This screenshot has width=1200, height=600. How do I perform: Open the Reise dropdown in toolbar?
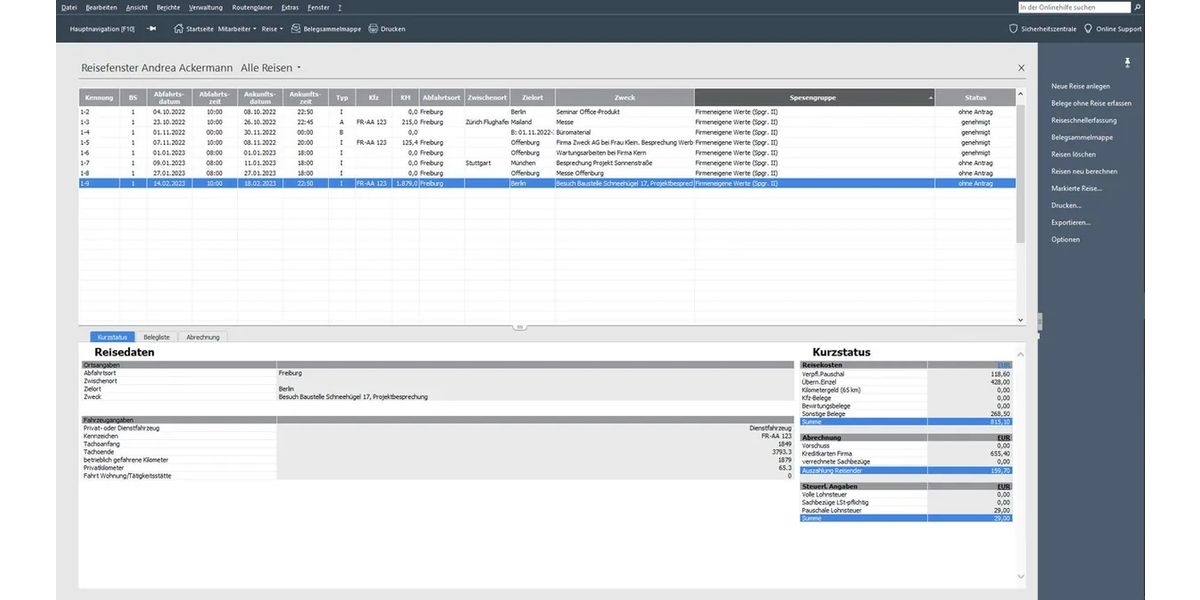272,29
